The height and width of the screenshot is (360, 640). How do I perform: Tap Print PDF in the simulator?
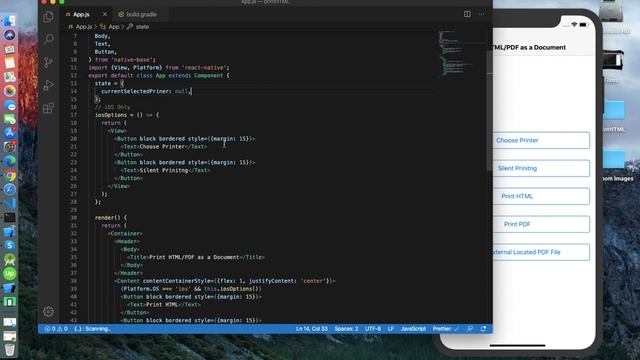point(541,224)
